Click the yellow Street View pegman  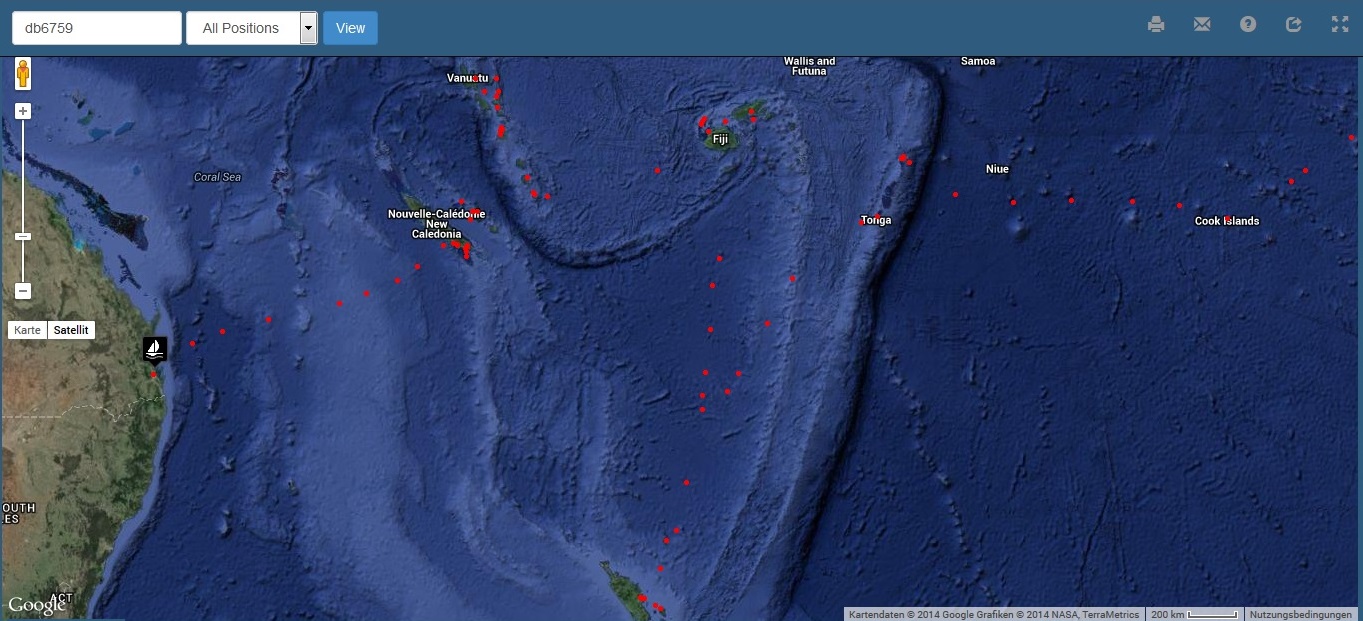23,74
